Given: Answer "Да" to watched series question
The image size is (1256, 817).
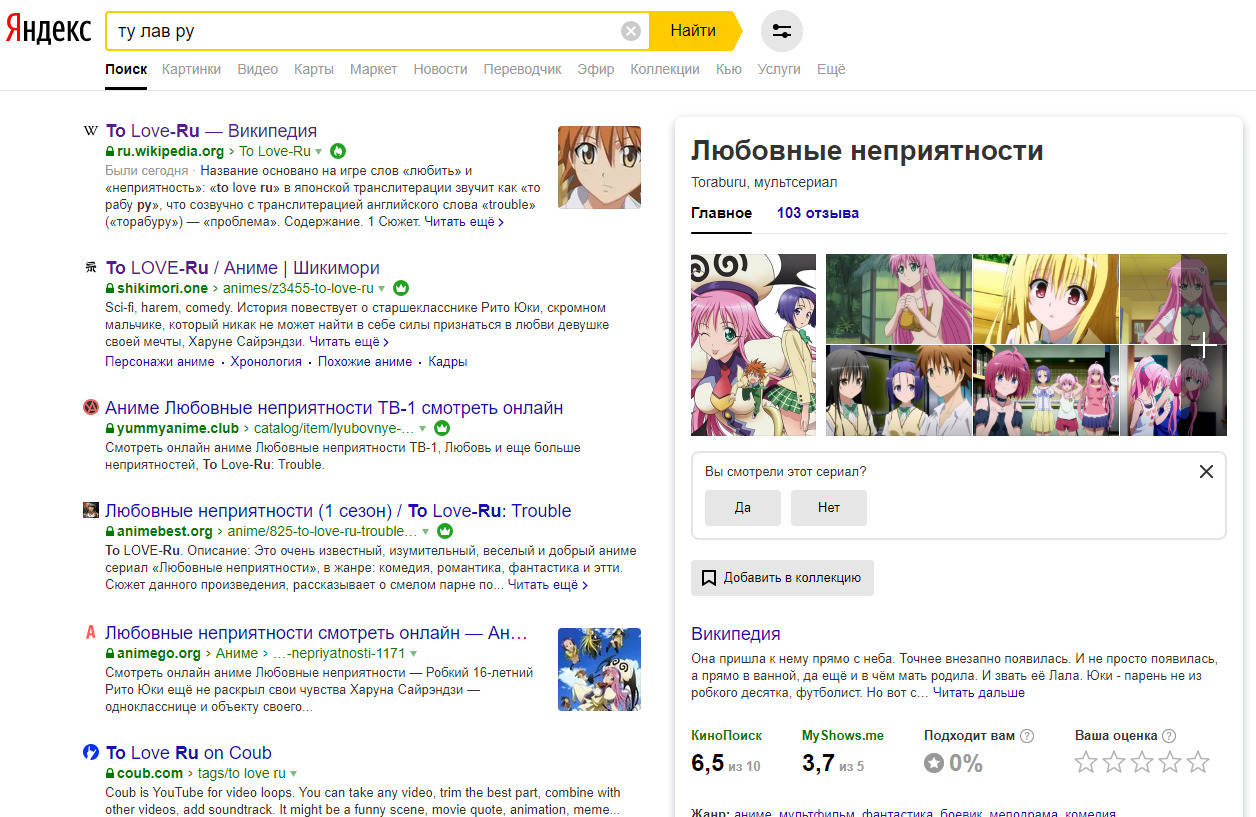Looking at the screenshot, I should point(742,508).
